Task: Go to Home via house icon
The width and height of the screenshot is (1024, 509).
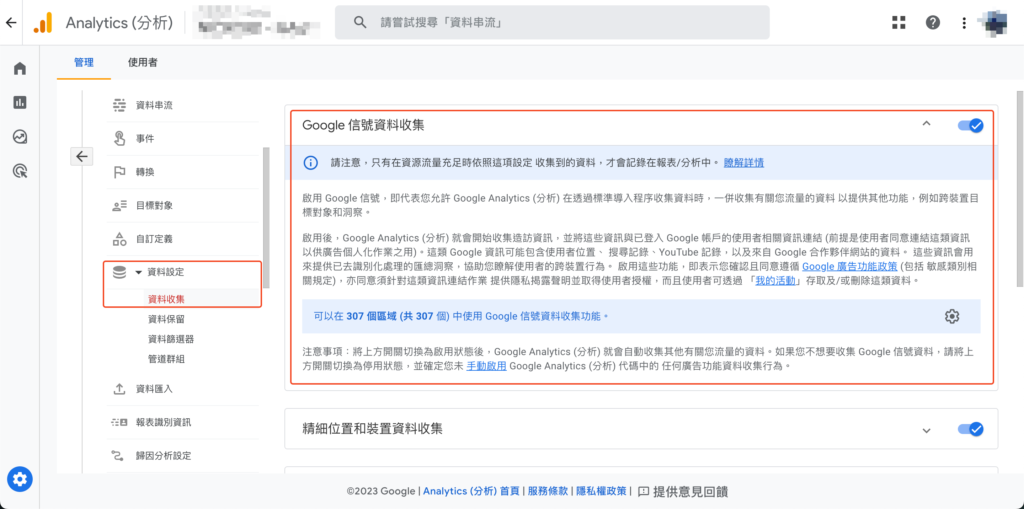Action: [x=20, y=69]
